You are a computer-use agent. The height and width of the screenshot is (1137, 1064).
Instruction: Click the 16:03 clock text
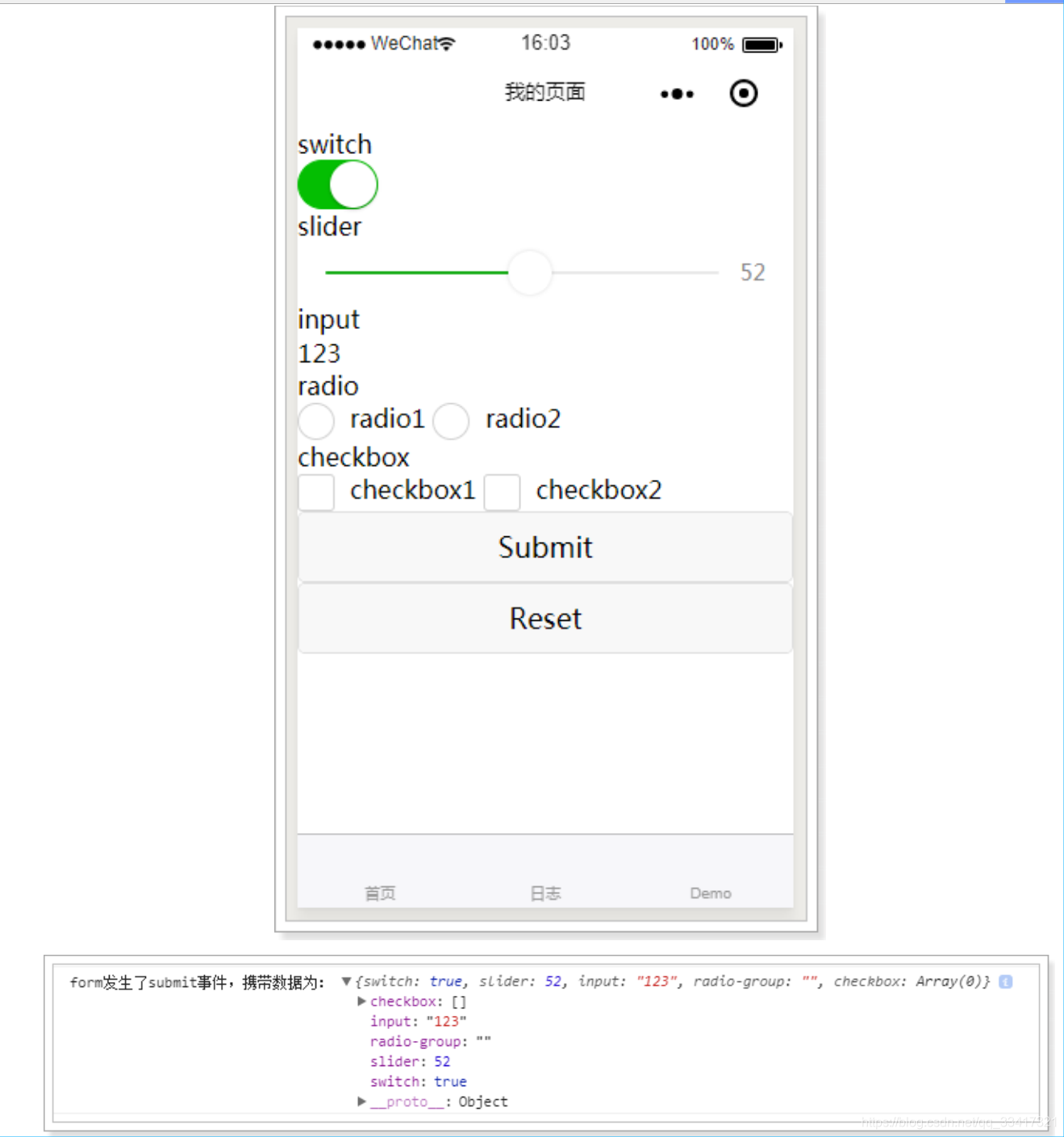point(545,43)
